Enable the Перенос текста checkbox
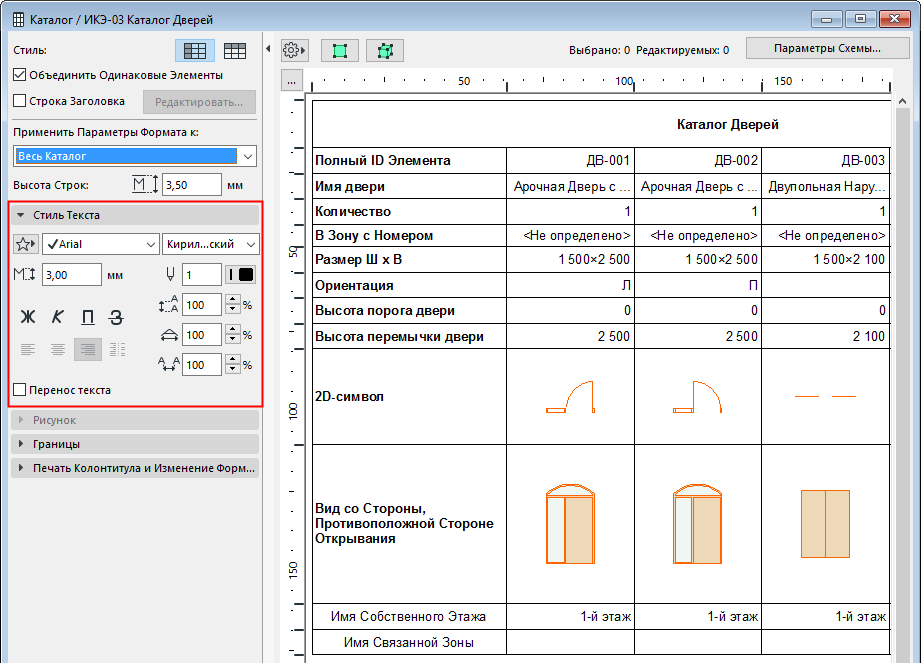The width and height of the screenshot is (921, 663). 20,390
